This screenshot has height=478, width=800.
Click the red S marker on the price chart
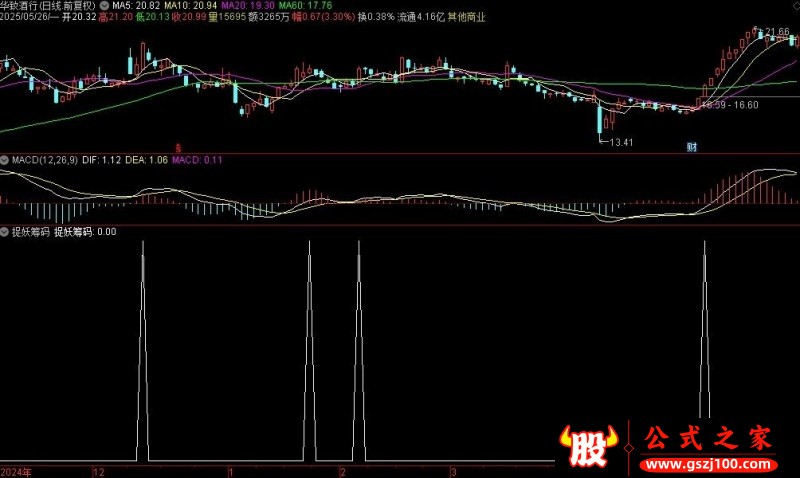(178, 148)
